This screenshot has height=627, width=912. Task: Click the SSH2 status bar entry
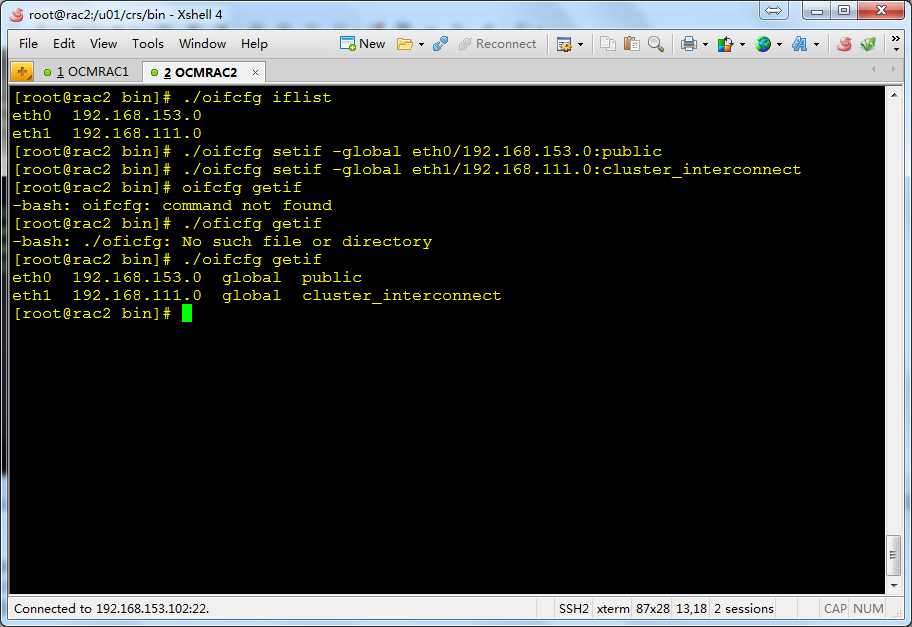pos(573,608)
